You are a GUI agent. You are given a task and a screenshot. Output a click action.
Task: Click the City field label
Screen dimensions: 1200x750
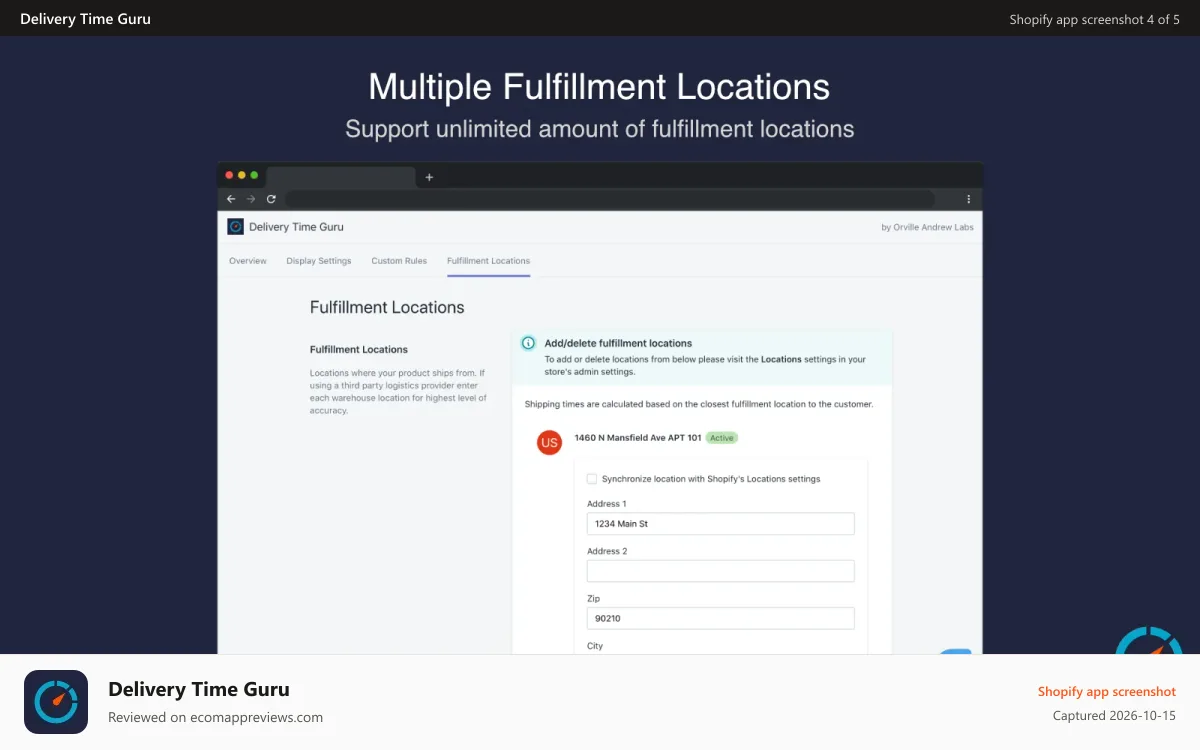[595, 646]
